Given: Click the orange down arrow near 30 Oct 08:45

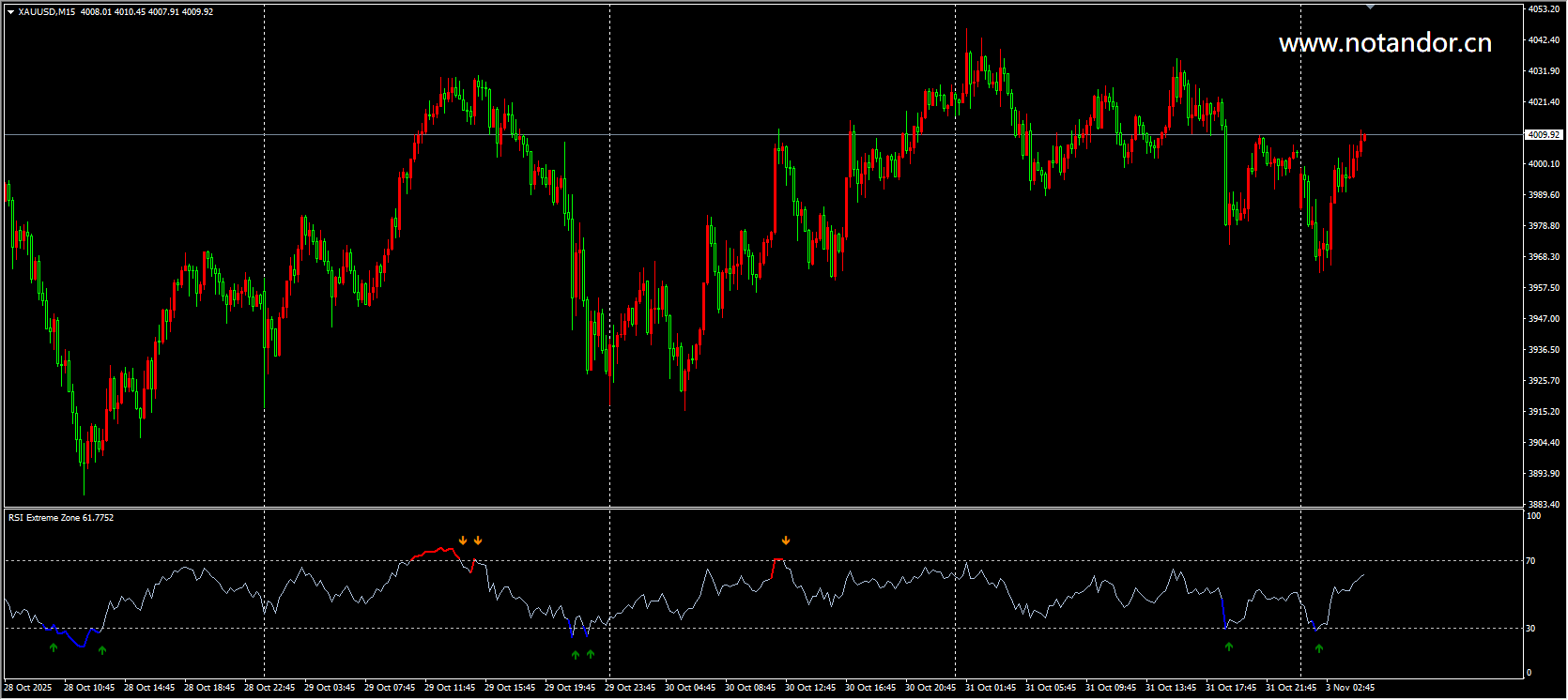Looking at the screenshot, I should point(786,540).
